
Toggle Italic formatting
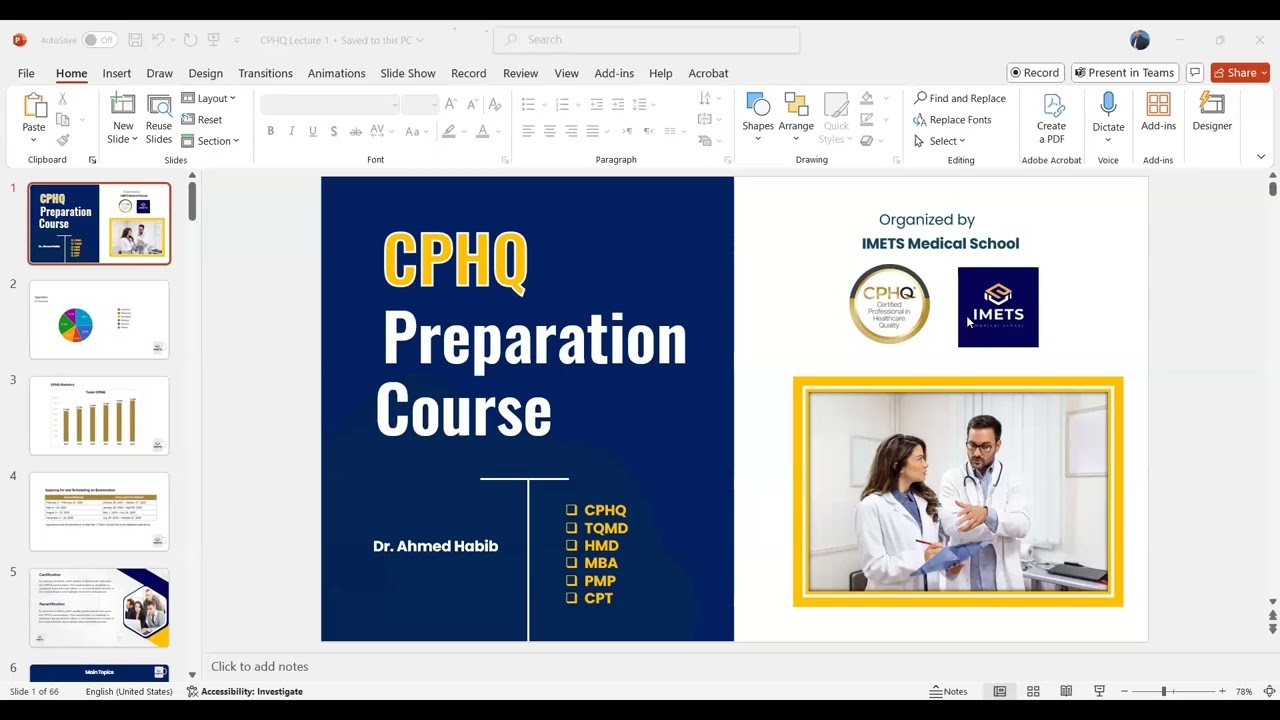pos(291,131)
